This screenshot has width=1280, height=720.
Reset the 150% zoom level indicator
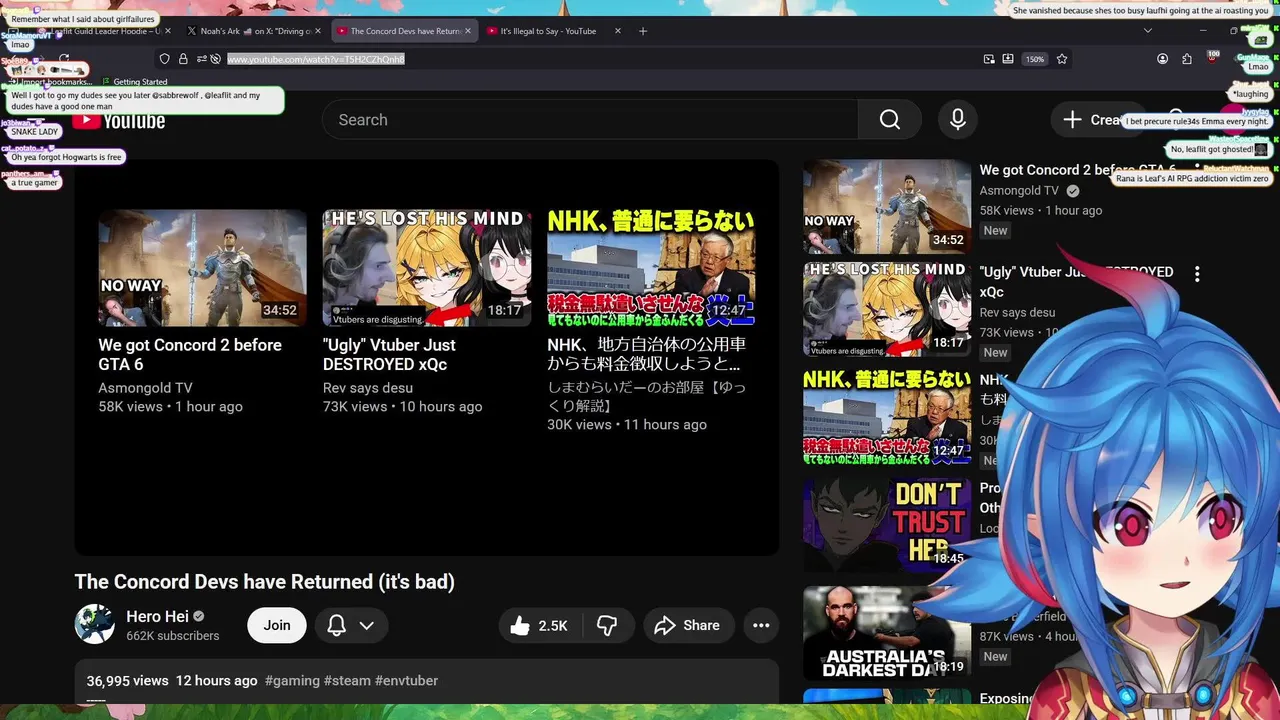tap(1035, 59)
